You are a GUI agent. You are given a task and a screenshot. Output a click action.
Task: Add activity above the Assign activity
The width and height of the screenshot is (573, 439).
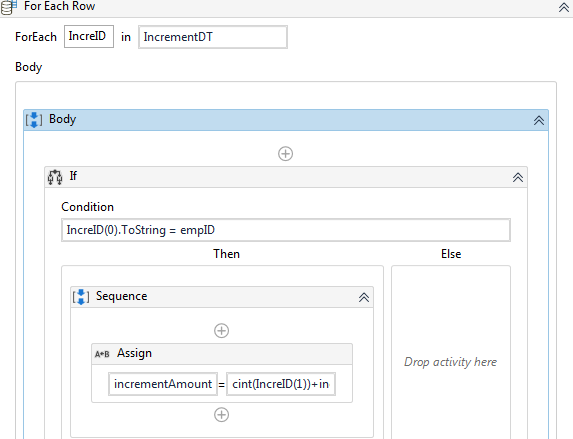pos(221,331)
